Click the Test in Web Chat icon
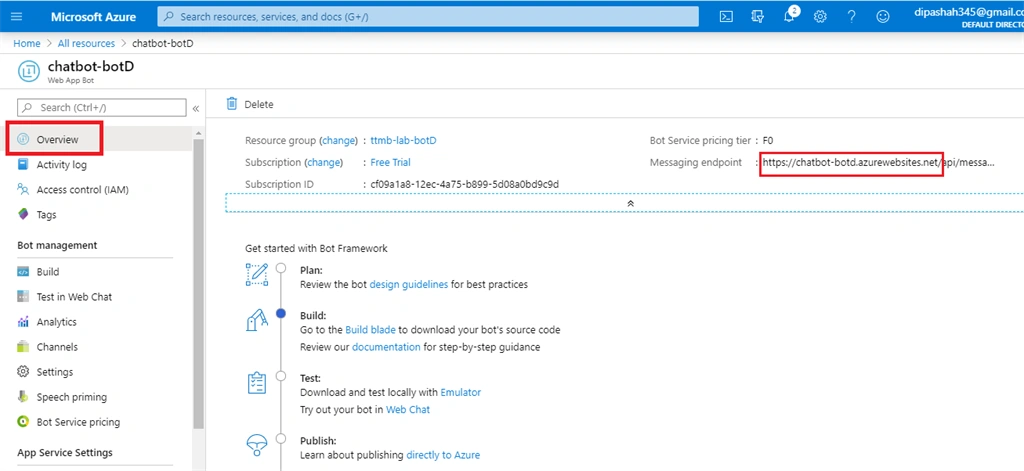1024x471 pixels. pos(24,297)
